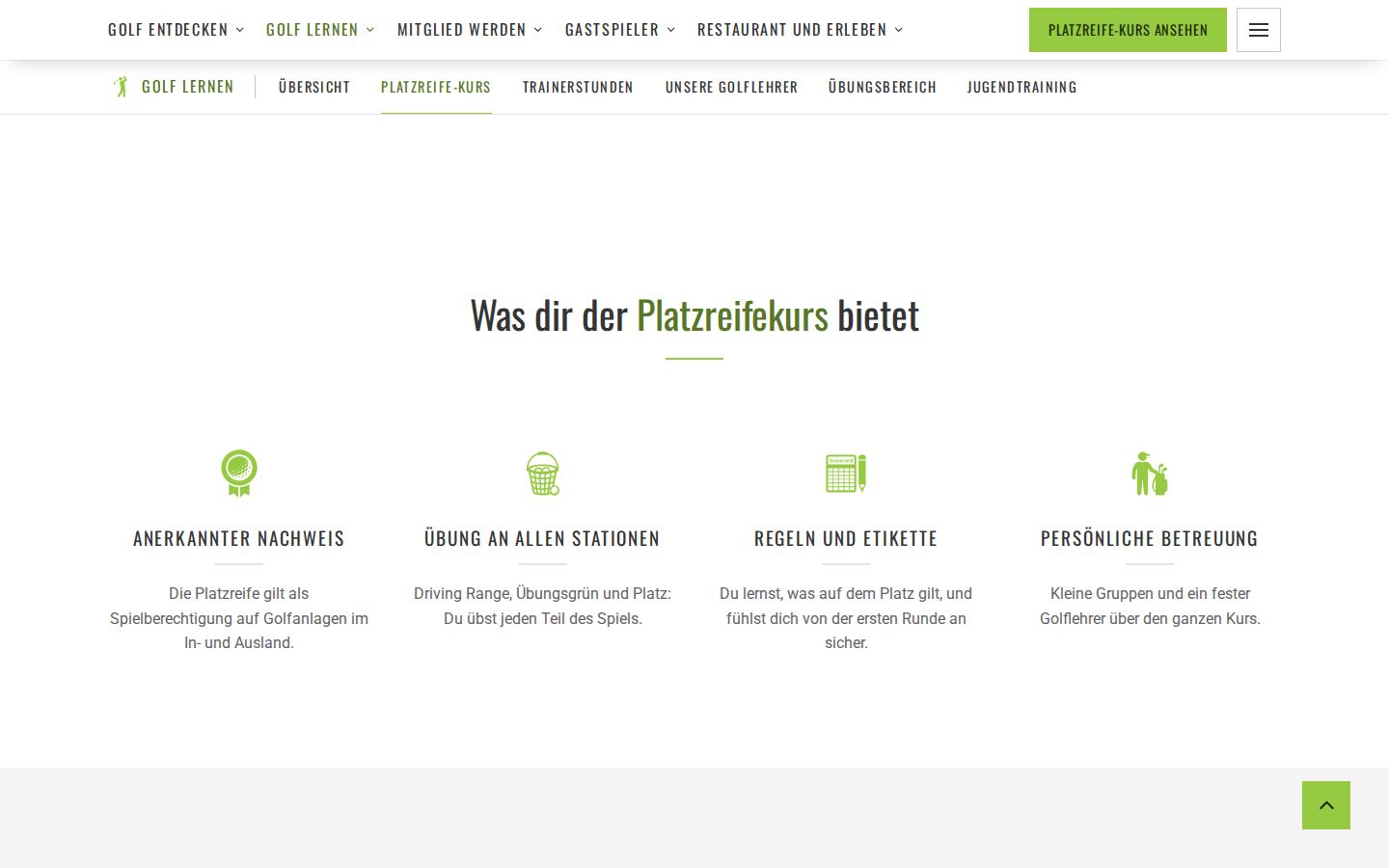Click the Persönliche Betreuung heading
Image resolution: width=1389 pixels, height=868 pixels.
pyautogui.click(x=1150, y=538)
